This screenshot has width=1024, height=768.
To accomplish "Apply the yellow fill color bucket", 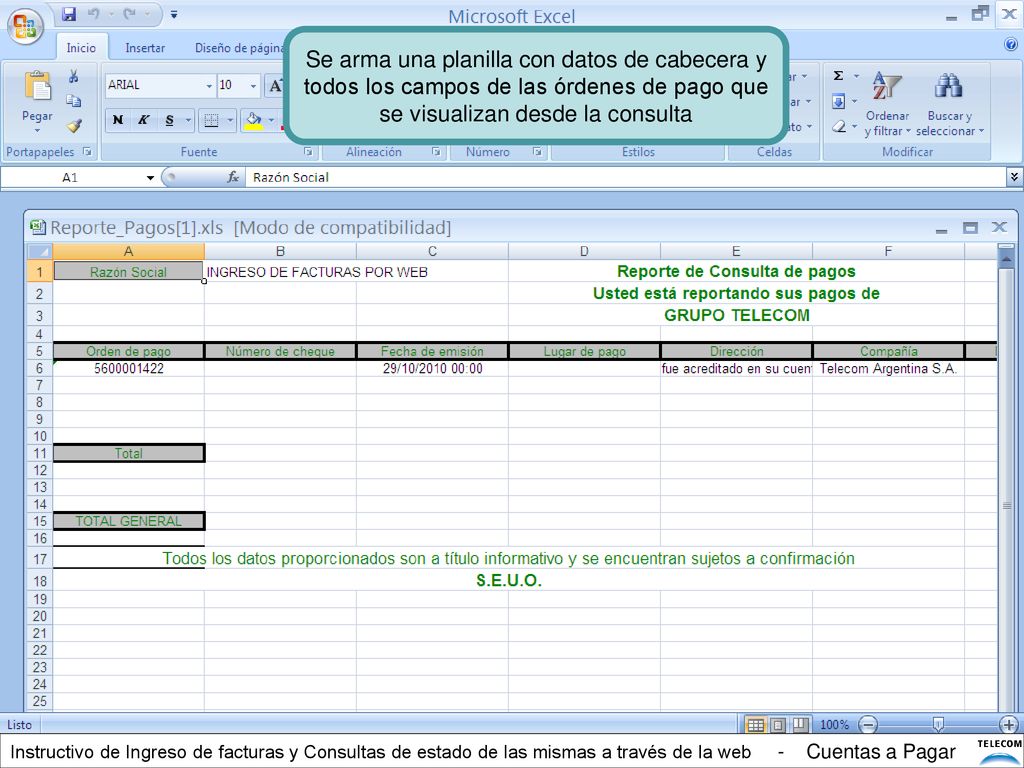I will click(253, 120).
